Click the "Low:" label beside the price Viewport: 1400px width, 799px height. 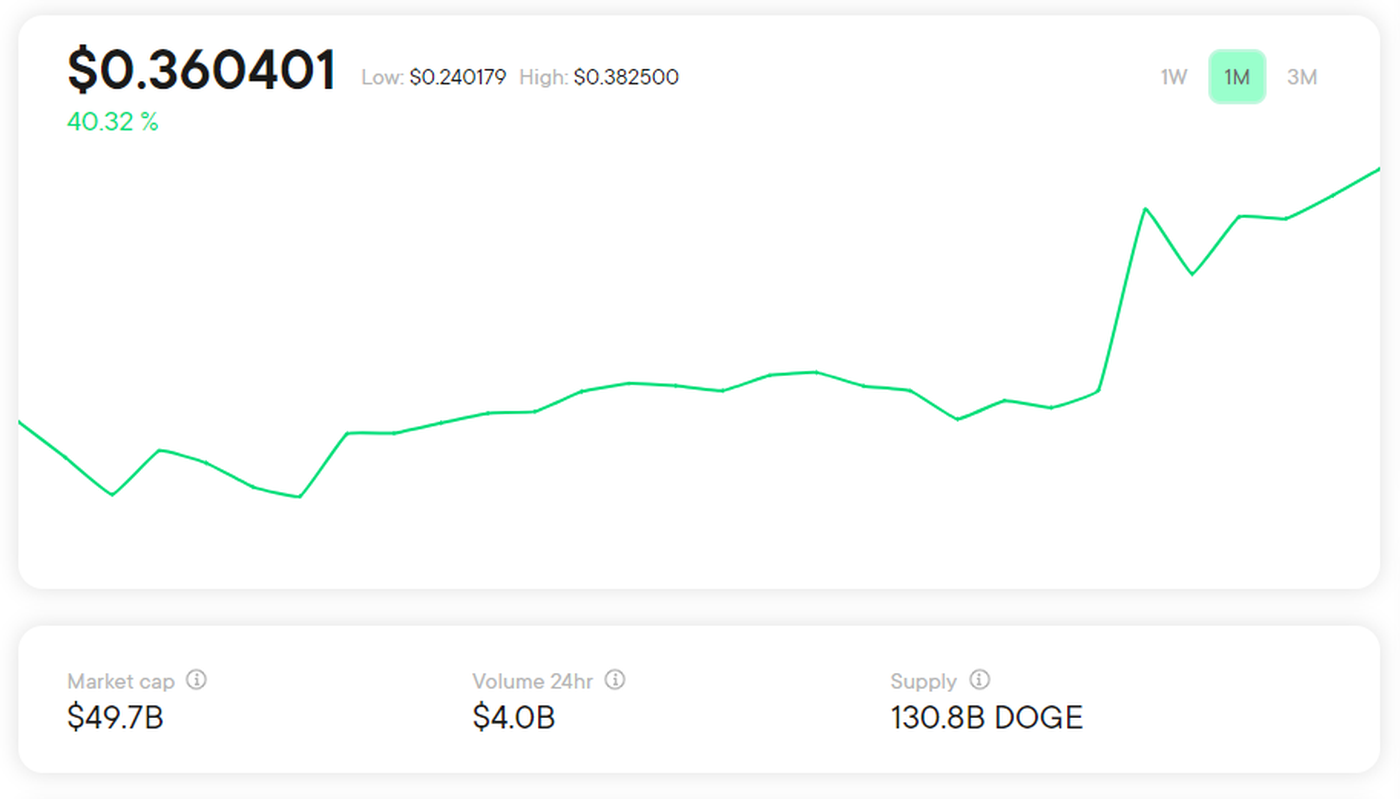[x=382, y=77]
